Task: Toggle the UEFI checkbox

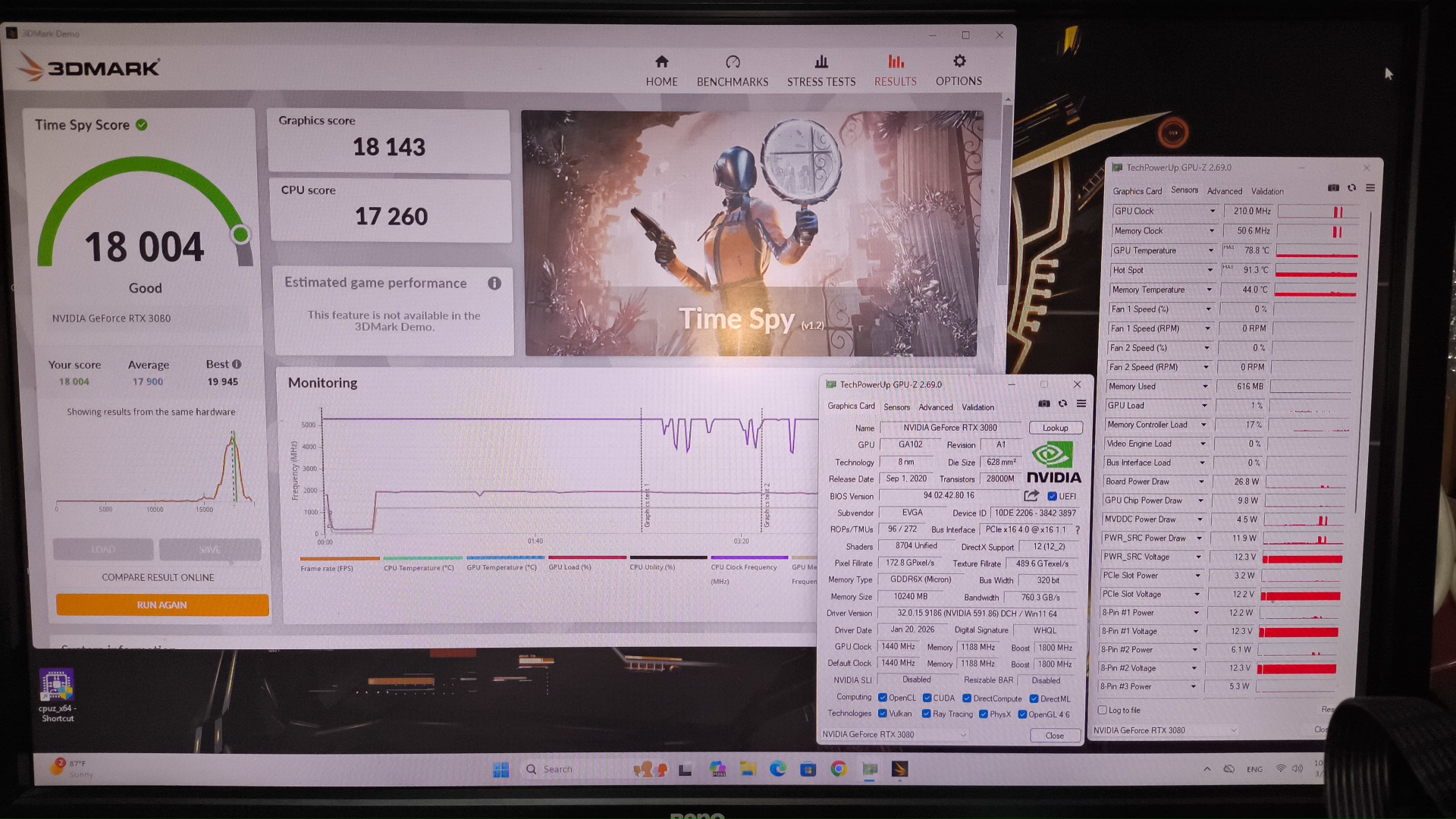Action: (x=1052, y=497)
